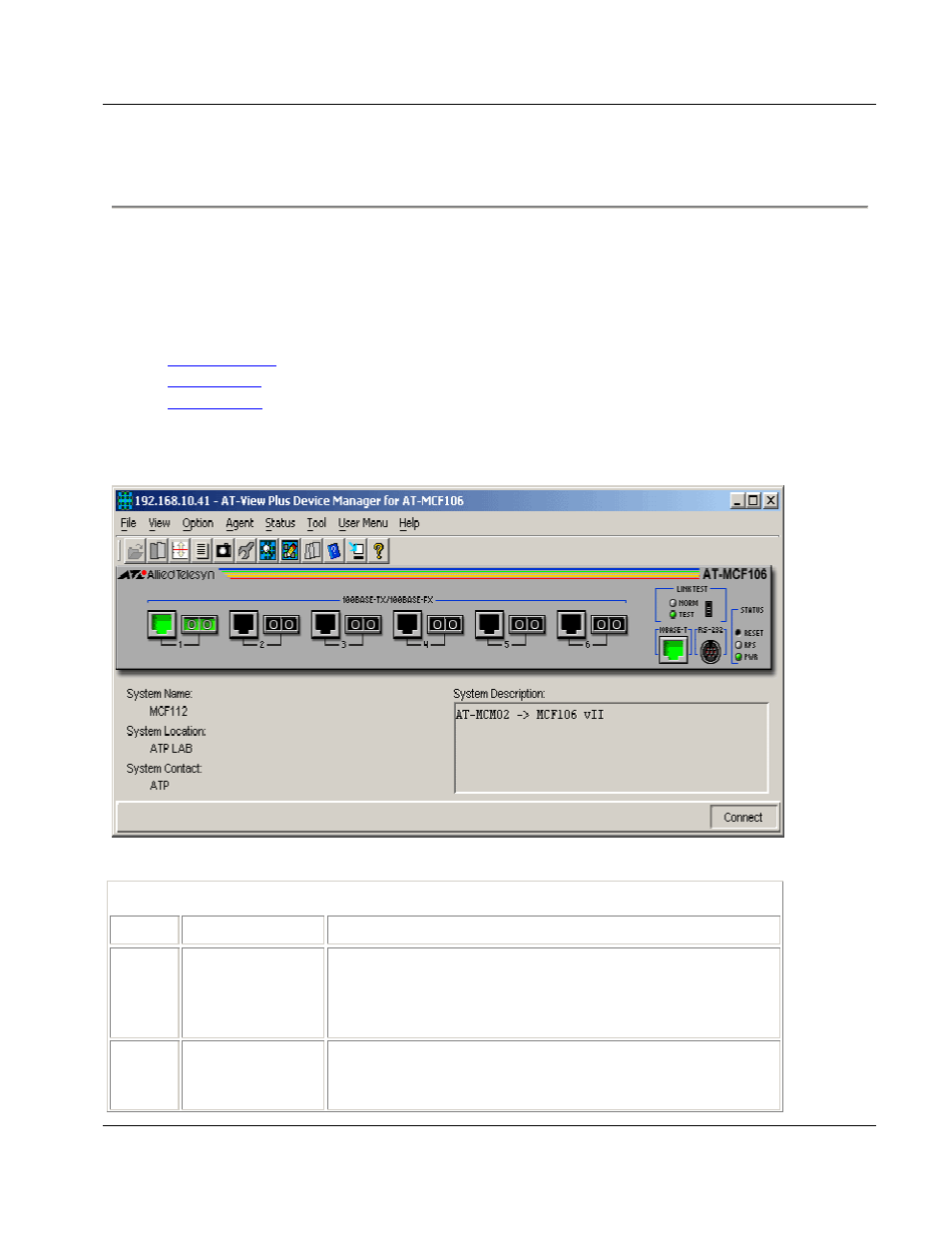Click the RPS status LED

pos(738,645)
